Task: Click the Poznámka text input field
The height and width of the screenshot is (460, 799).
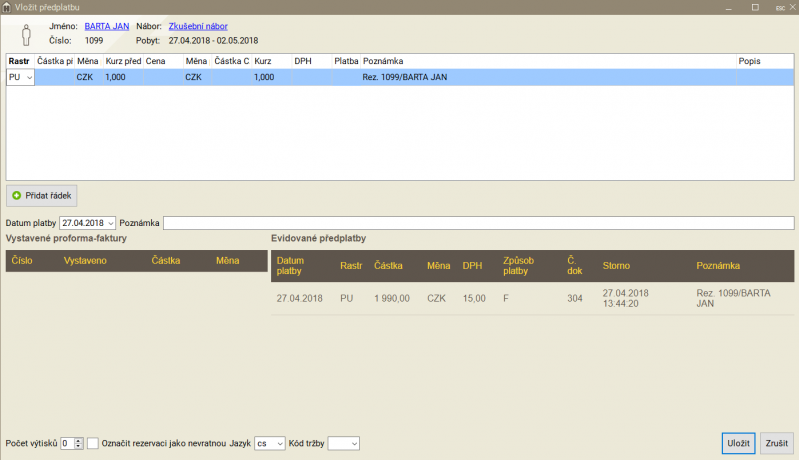Action: pyautogui.click(x=478, y=223)
